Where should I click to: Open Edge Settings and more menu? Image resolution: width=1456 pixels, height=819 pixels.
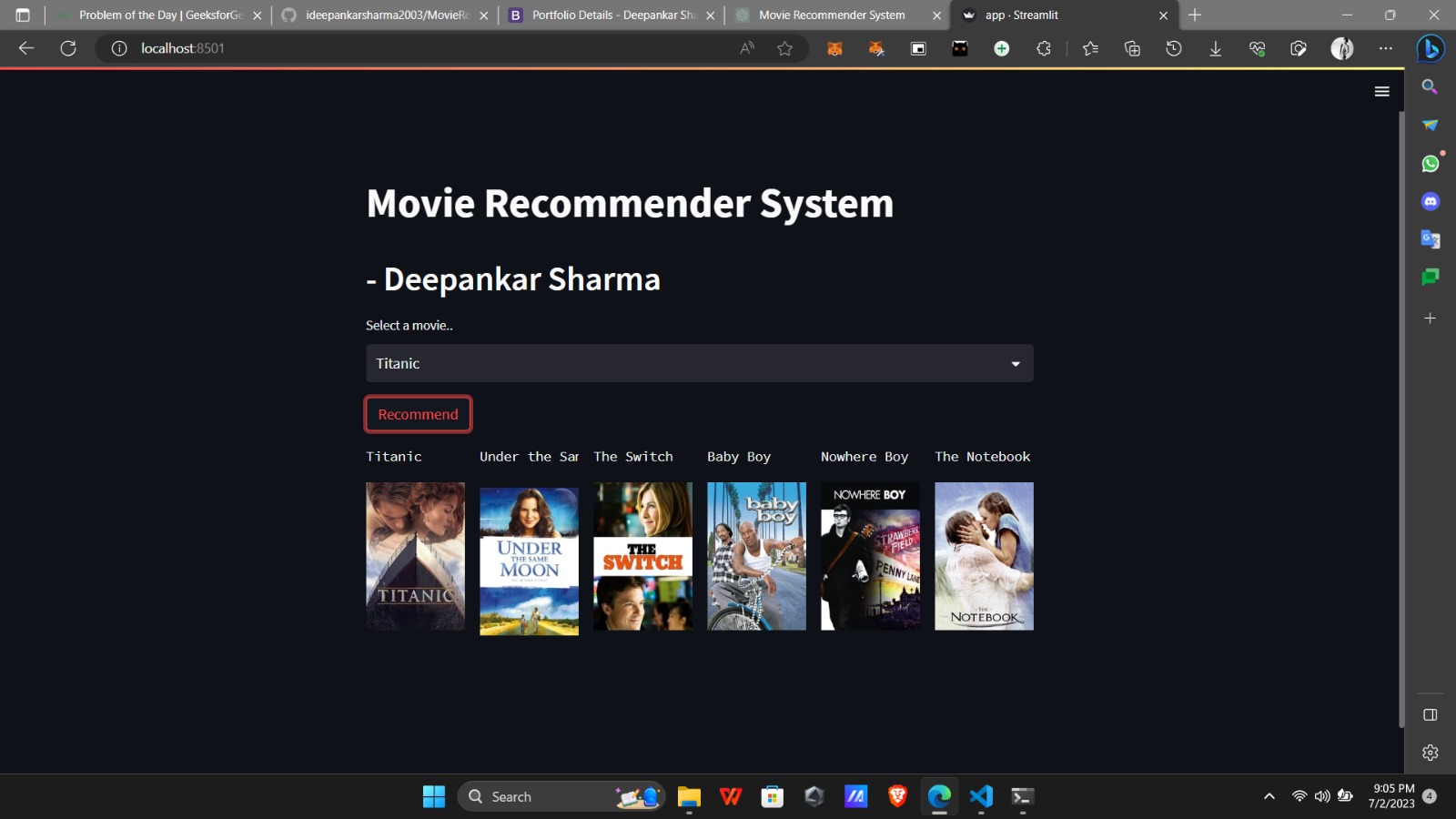click(x=1386, y=48)
